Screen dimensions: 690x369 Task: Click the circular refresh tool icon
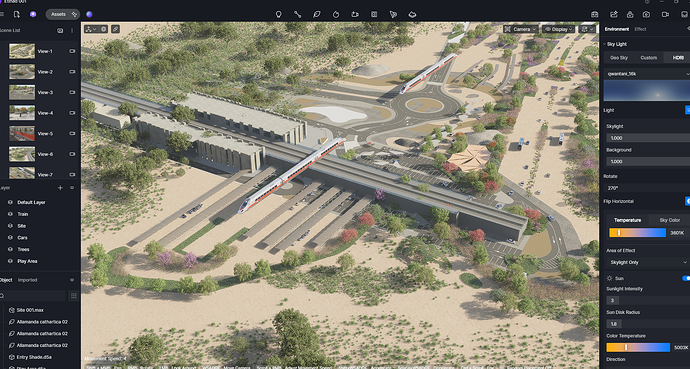tap(336, 15)
